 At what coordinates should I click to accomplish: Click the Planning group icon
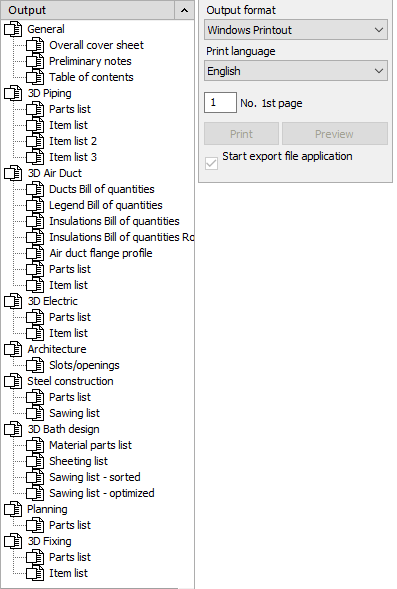[x=13, y=509]
